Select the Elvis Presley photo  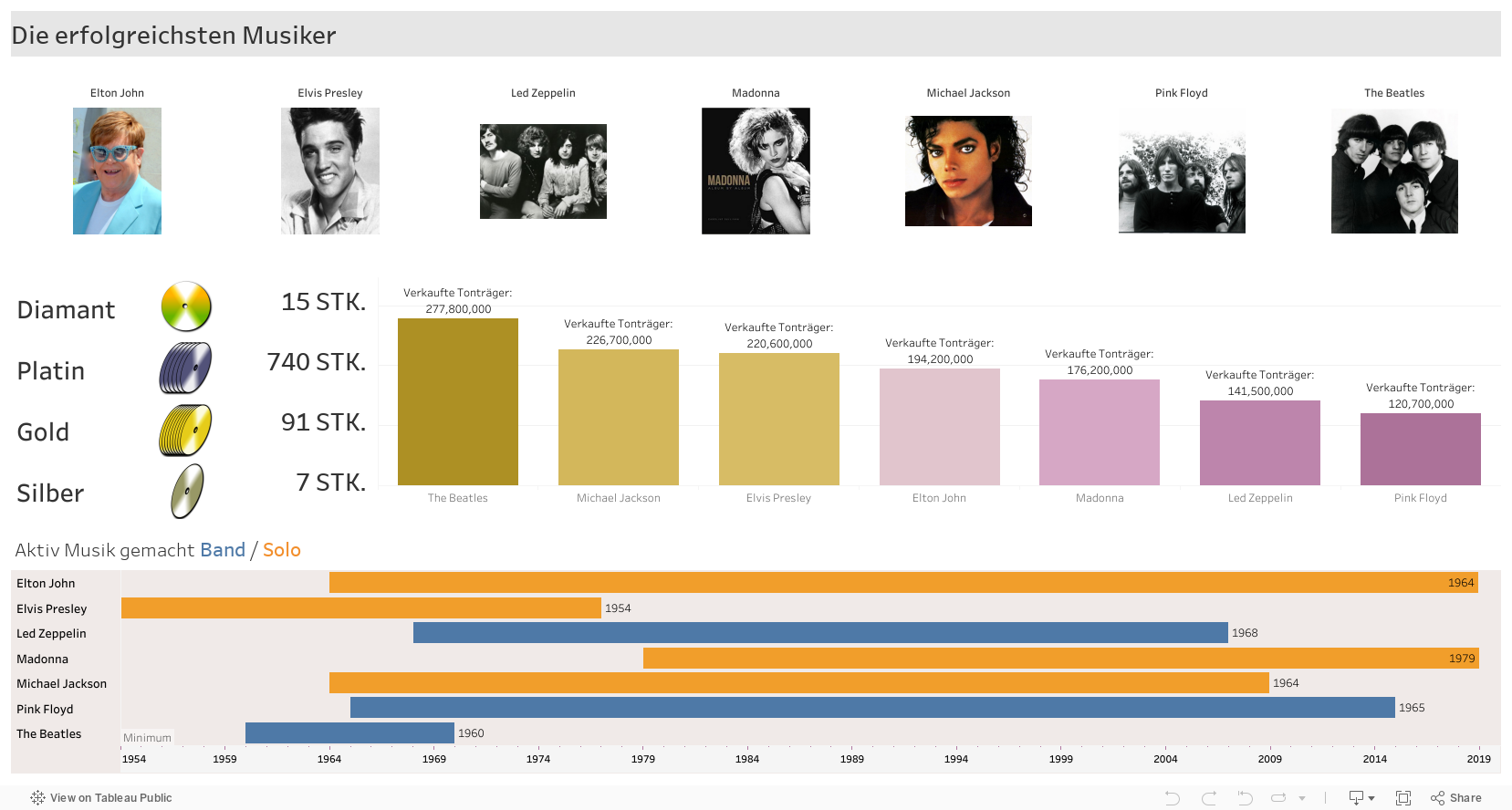coord(330,171)
